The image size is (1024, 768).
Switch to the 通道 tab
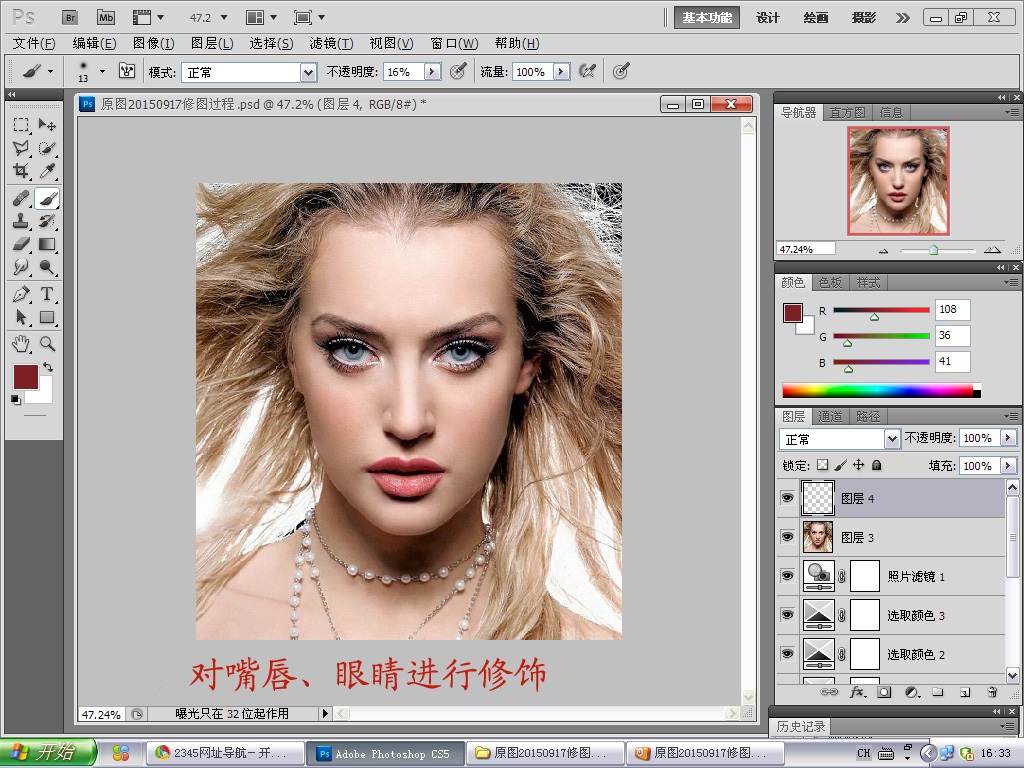pos(830,416)
